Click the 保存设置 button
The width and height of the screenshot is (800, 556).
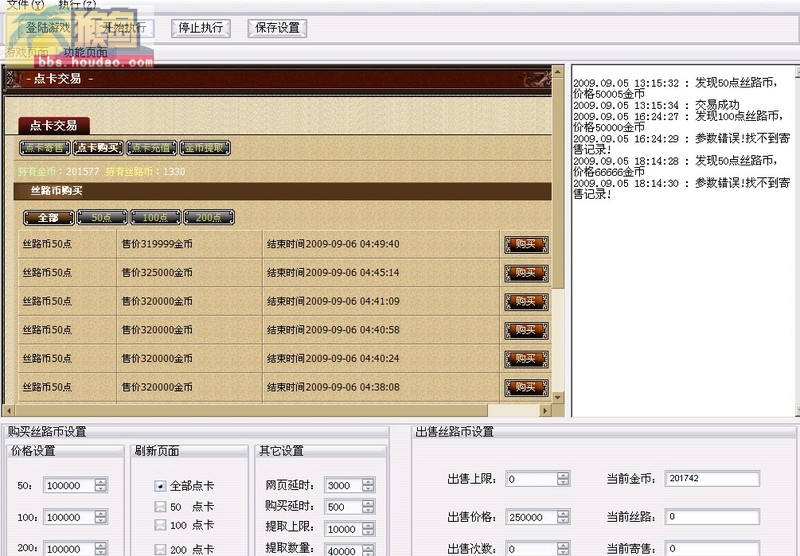tap(277, 28)
